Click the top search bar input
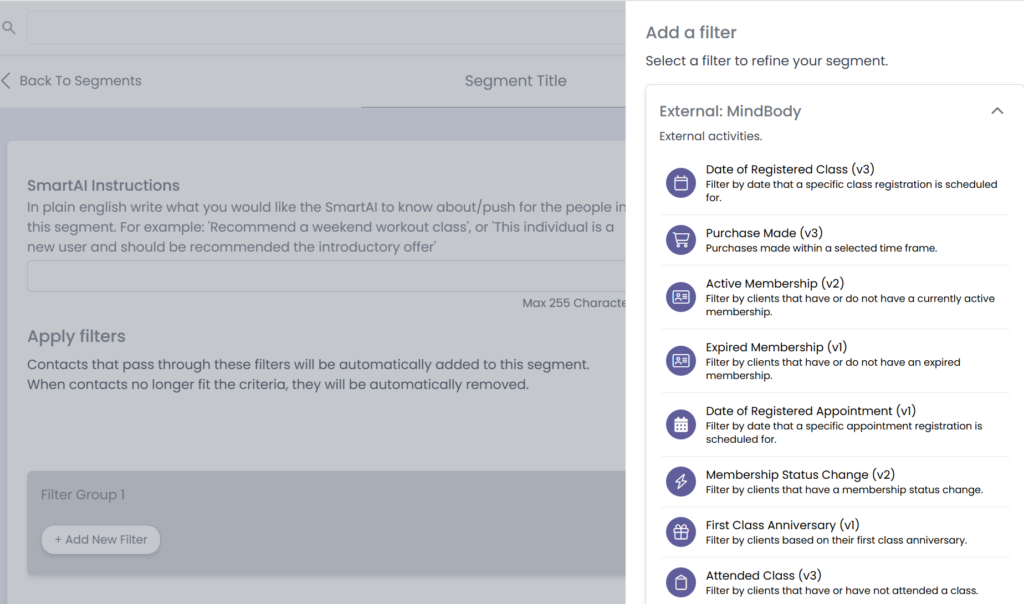 click(x=326, y=28)
